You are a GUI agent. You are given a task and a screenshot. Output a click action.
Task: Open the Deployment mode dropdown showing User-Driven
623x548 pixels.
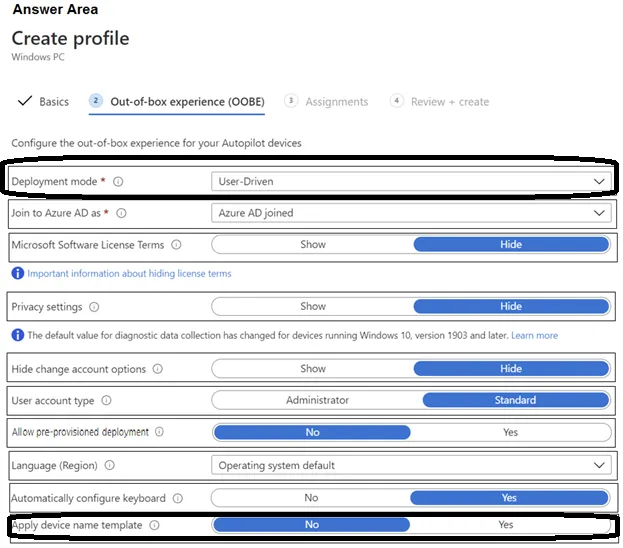[411, 182]
